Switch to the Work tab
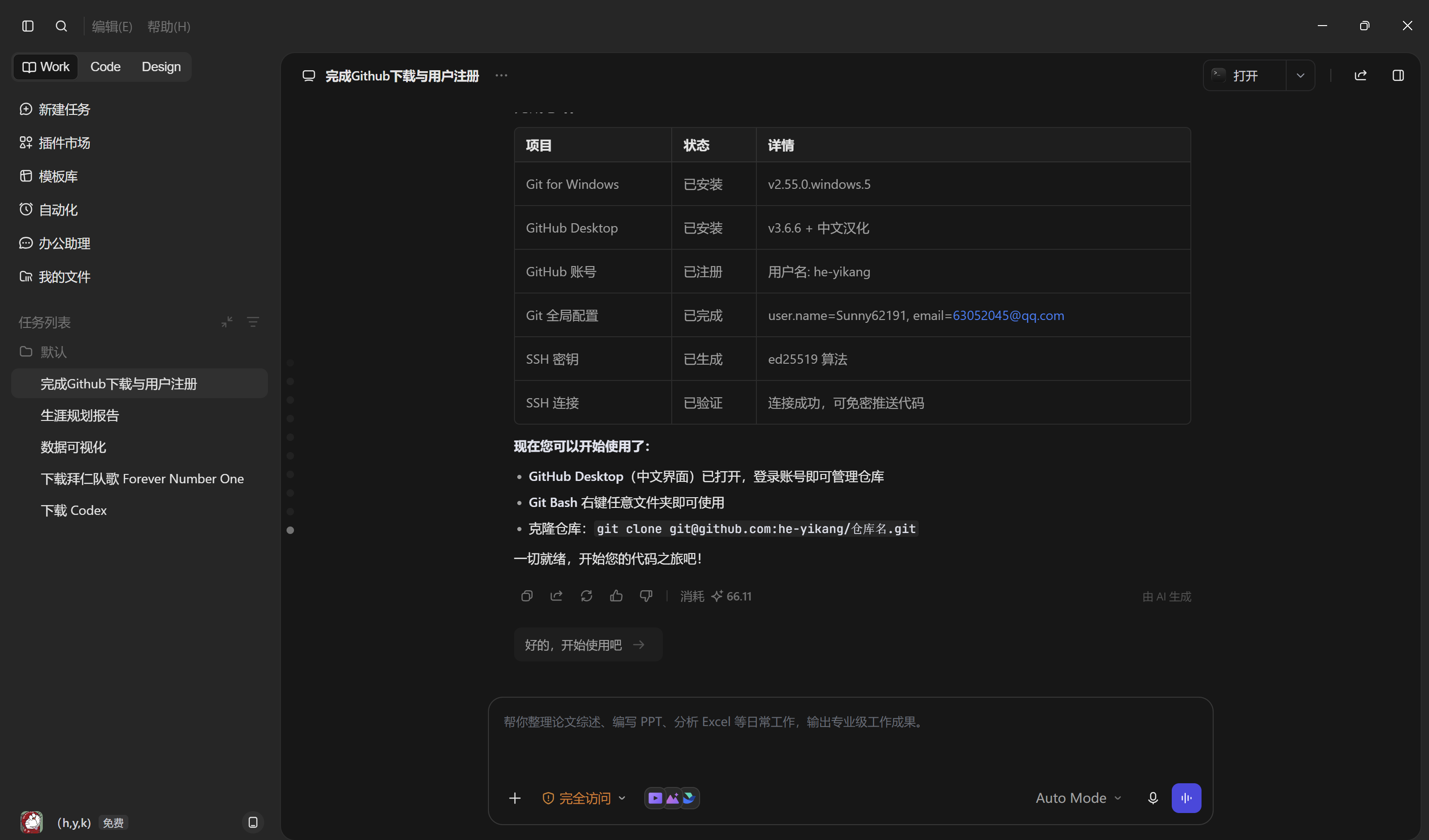This screenshot has height=840, width=1429. pos(46,67)
